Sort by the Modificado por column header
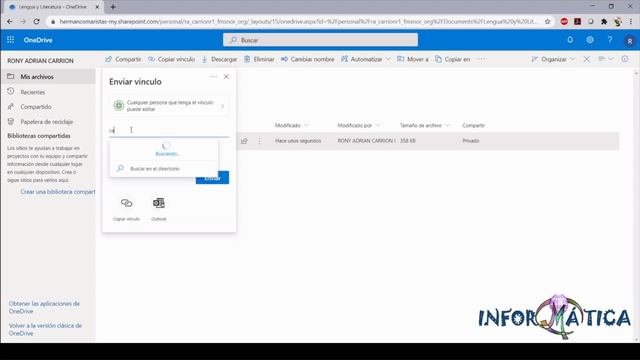Viewport: 640px width, 360px height. 358,125
